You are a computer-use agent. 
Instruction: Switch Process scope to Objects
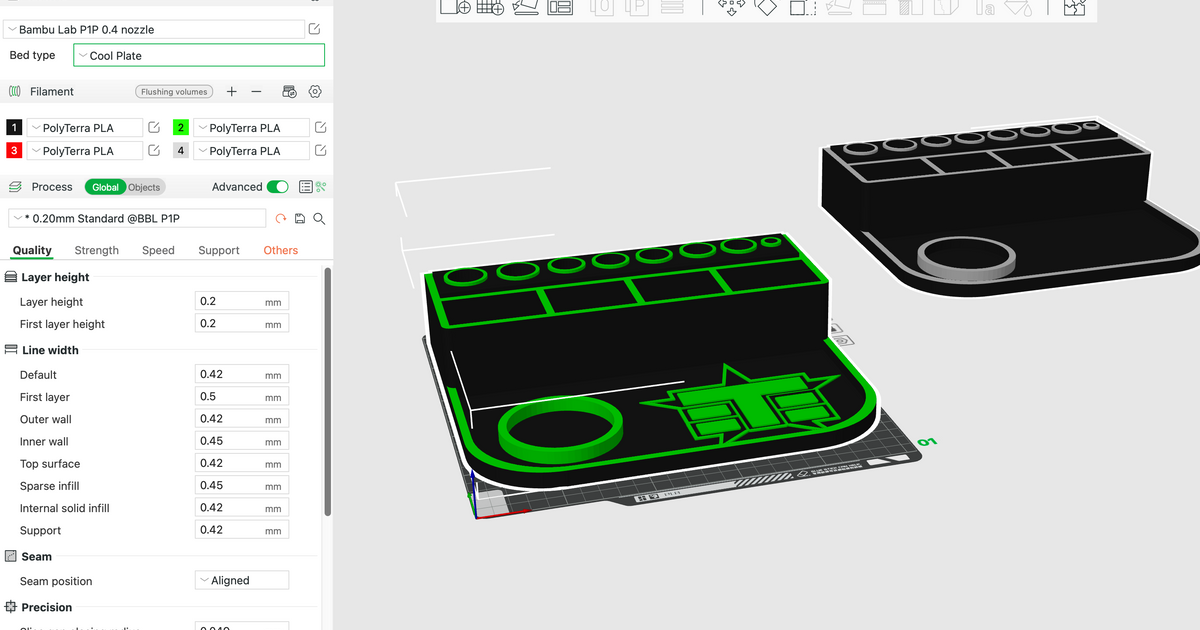point(144,187)
